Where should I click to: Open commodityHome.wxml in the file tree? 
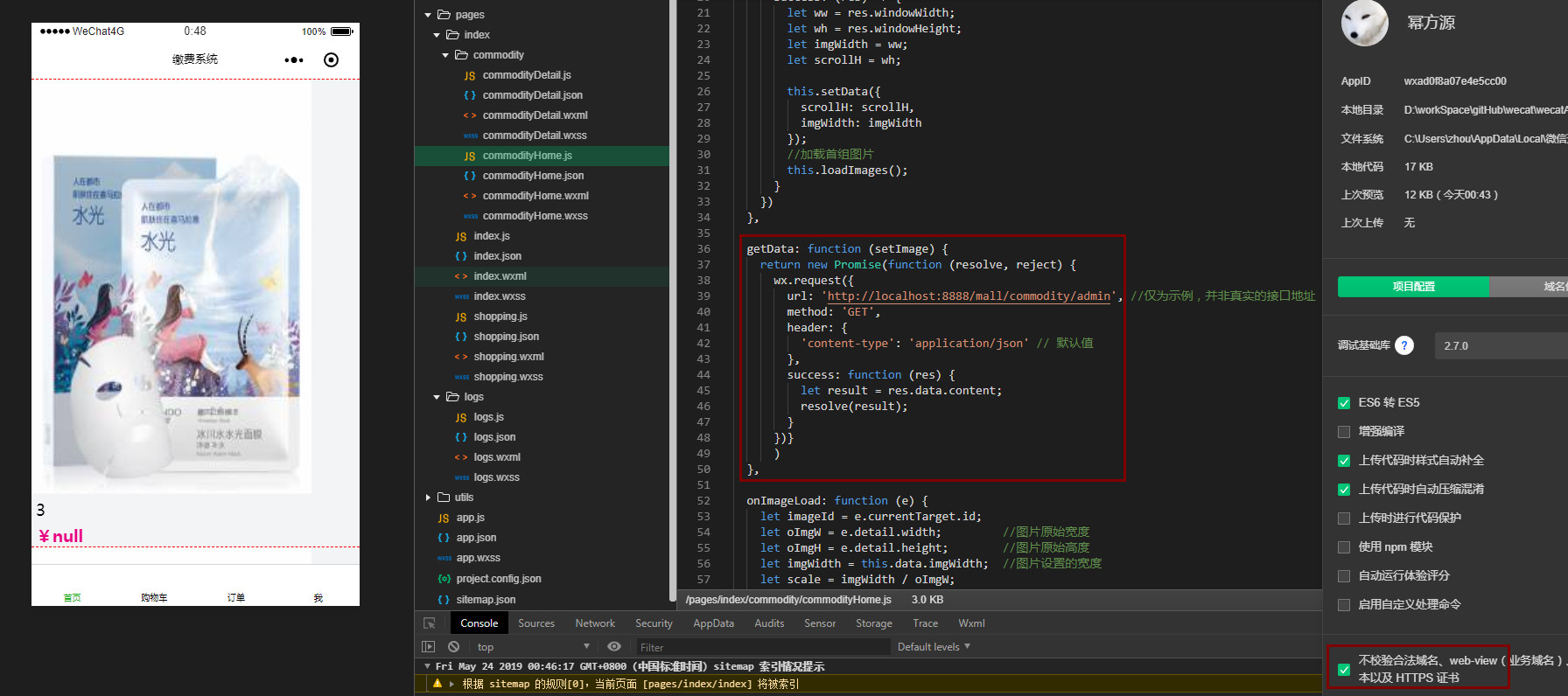(x=535, y=196)
